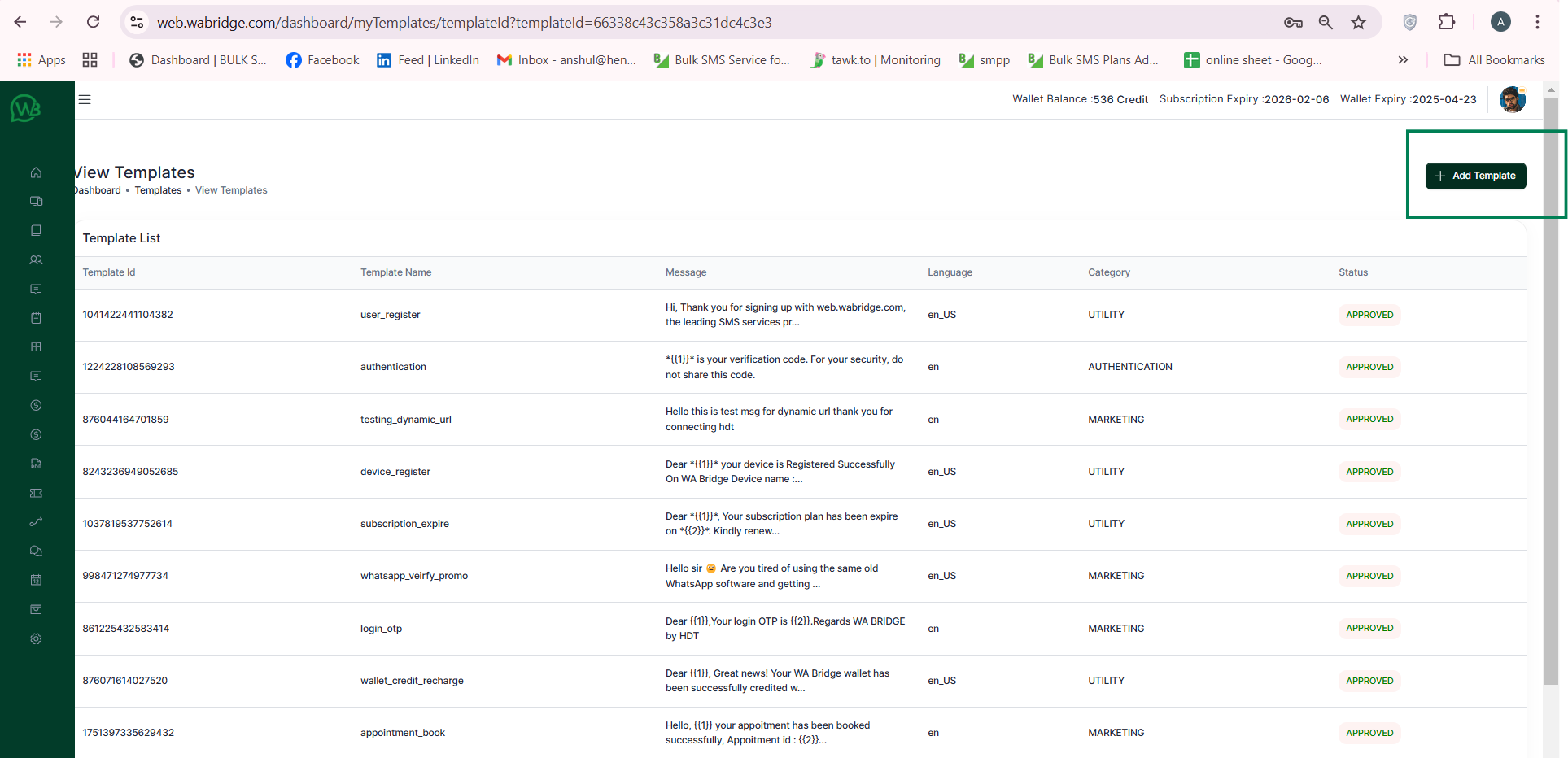Open the Feed | LinkedIn bookmark
Screen dimensions: 1568x758
427,60
